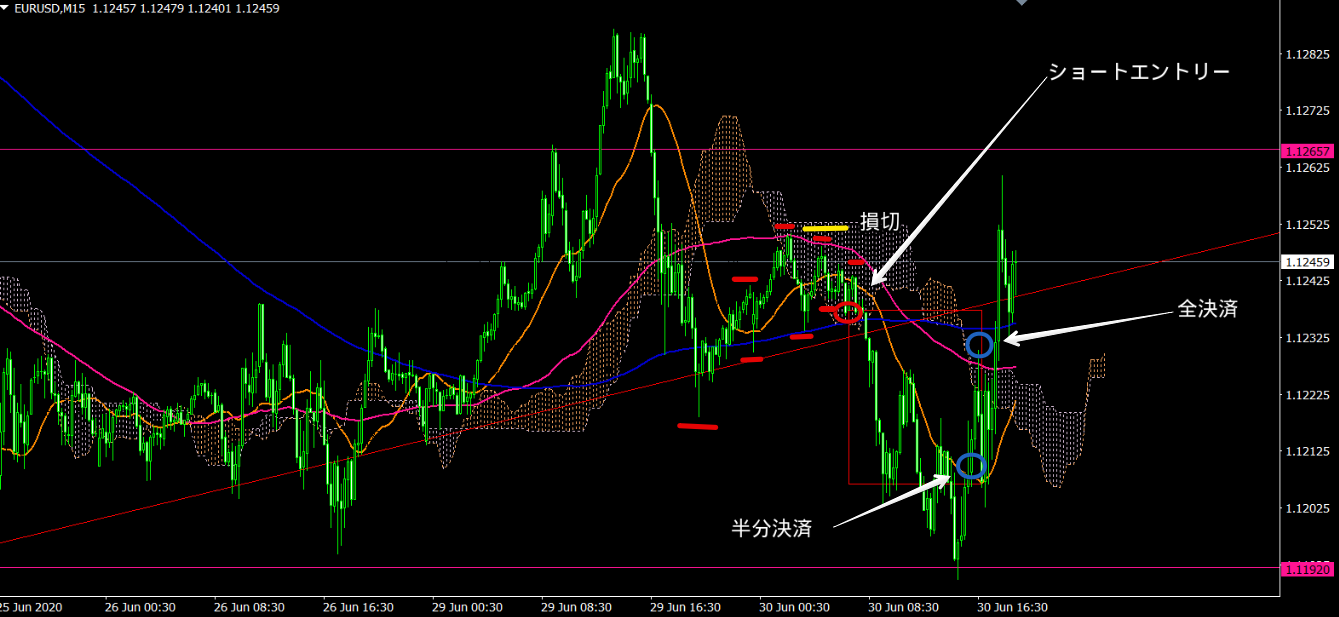Click the 1.12225 price scale label
The width and height of the screenshot is (1339, 617).
click(x=1306, y=396)
